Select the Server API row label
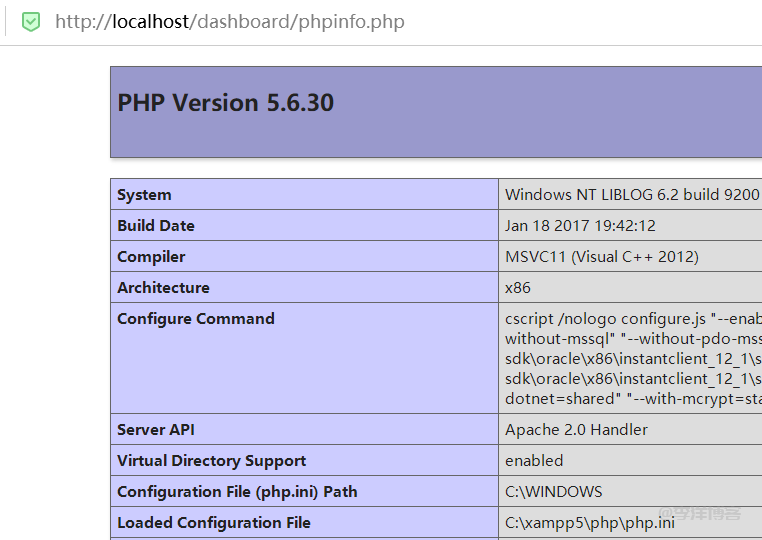This screenshot has height=540, width=762. pos(156,430)
